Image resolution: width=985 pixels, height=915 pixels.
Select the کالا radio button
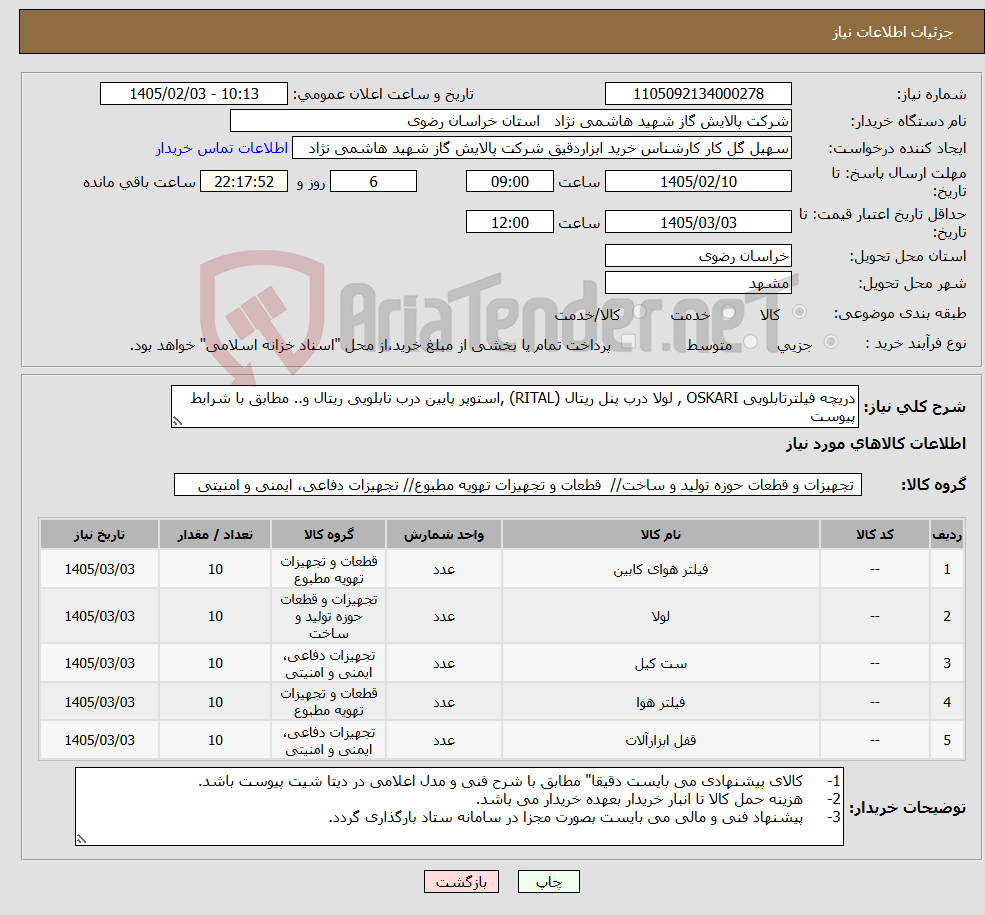(x=800, y=311)
